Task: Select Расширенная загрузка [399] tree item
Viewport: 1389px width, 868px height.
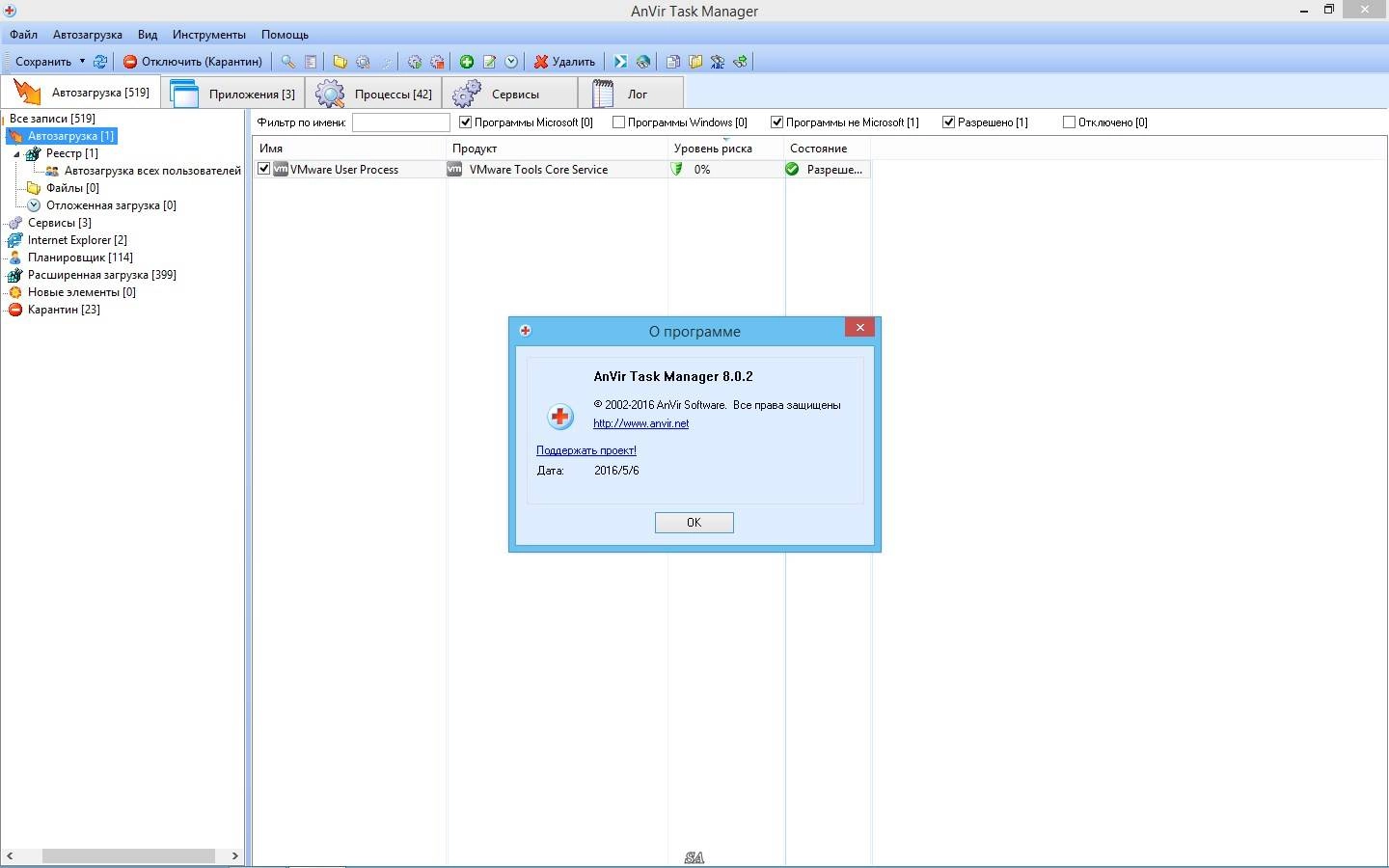Action: click(x=101, y=275)
